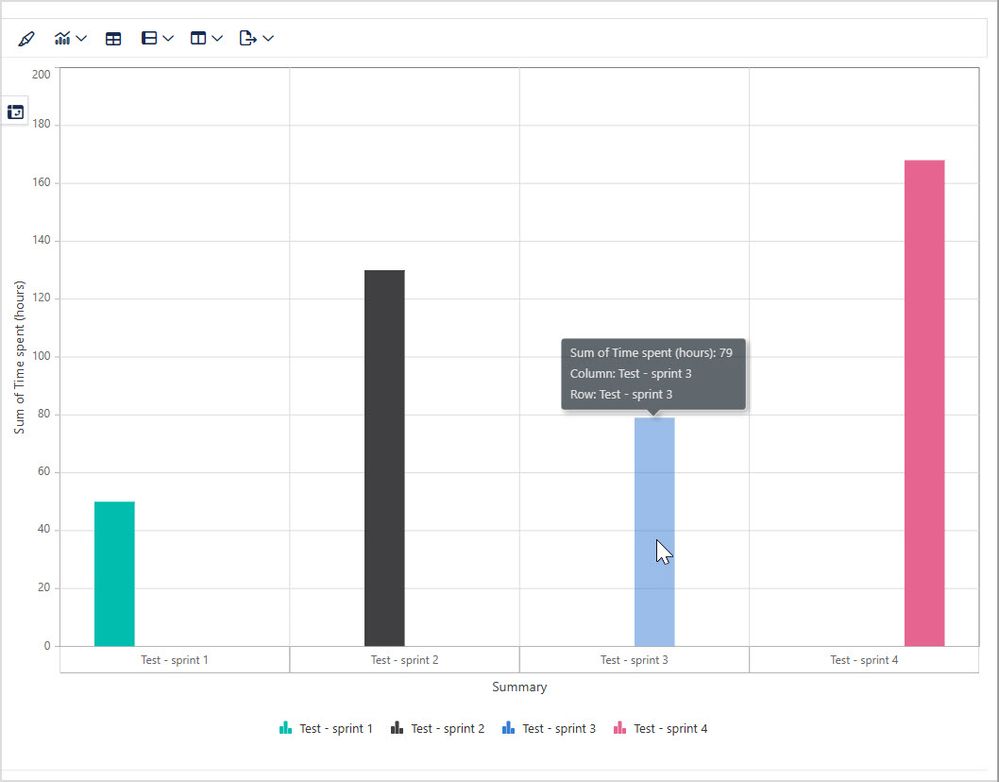Click the pink Test - sprint 4 bar
The width and height of the screenshot is (999, 782).
[x=924, y=403]
